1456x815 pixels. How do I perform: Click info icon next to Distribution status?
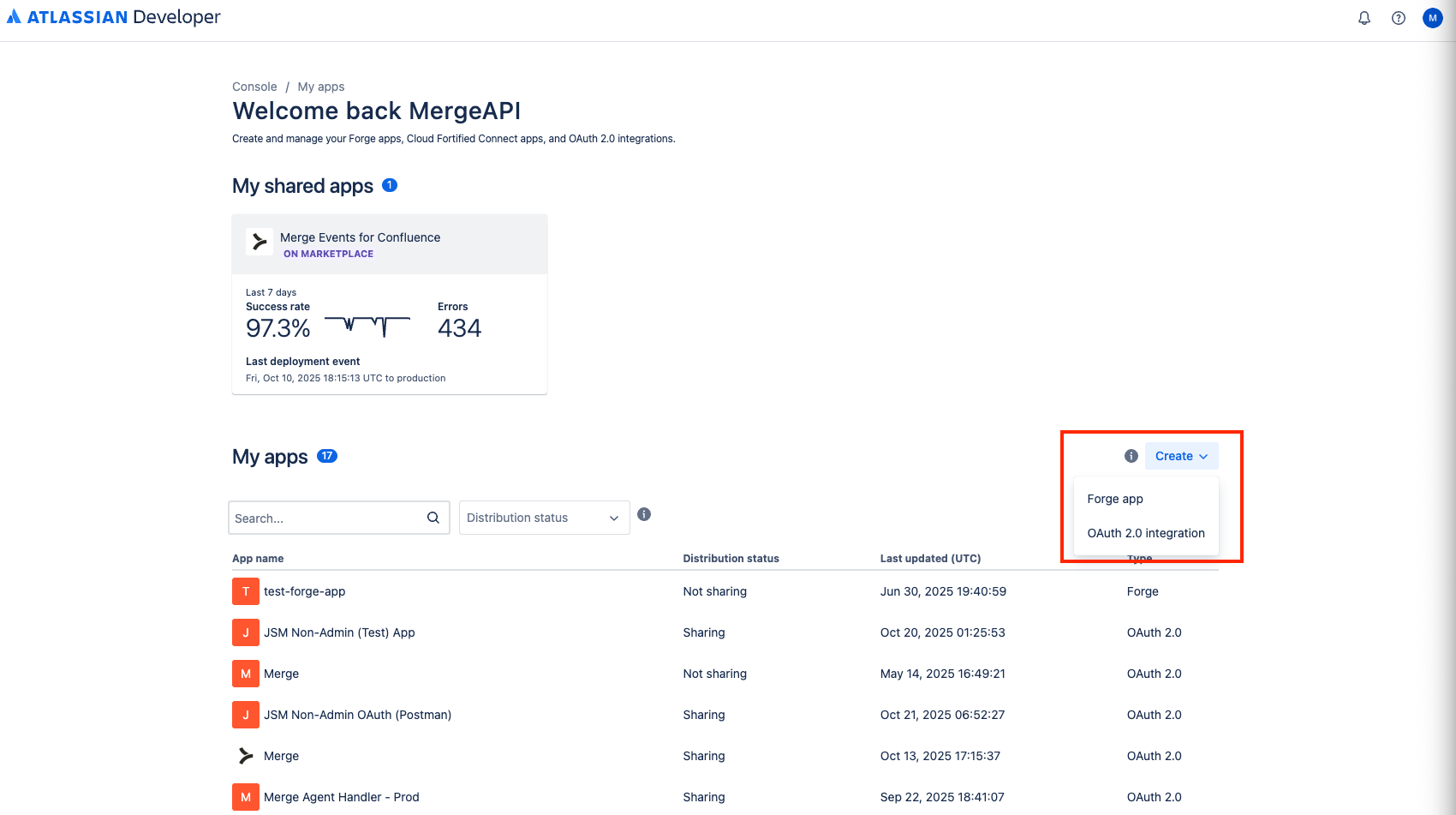point(644,514)
